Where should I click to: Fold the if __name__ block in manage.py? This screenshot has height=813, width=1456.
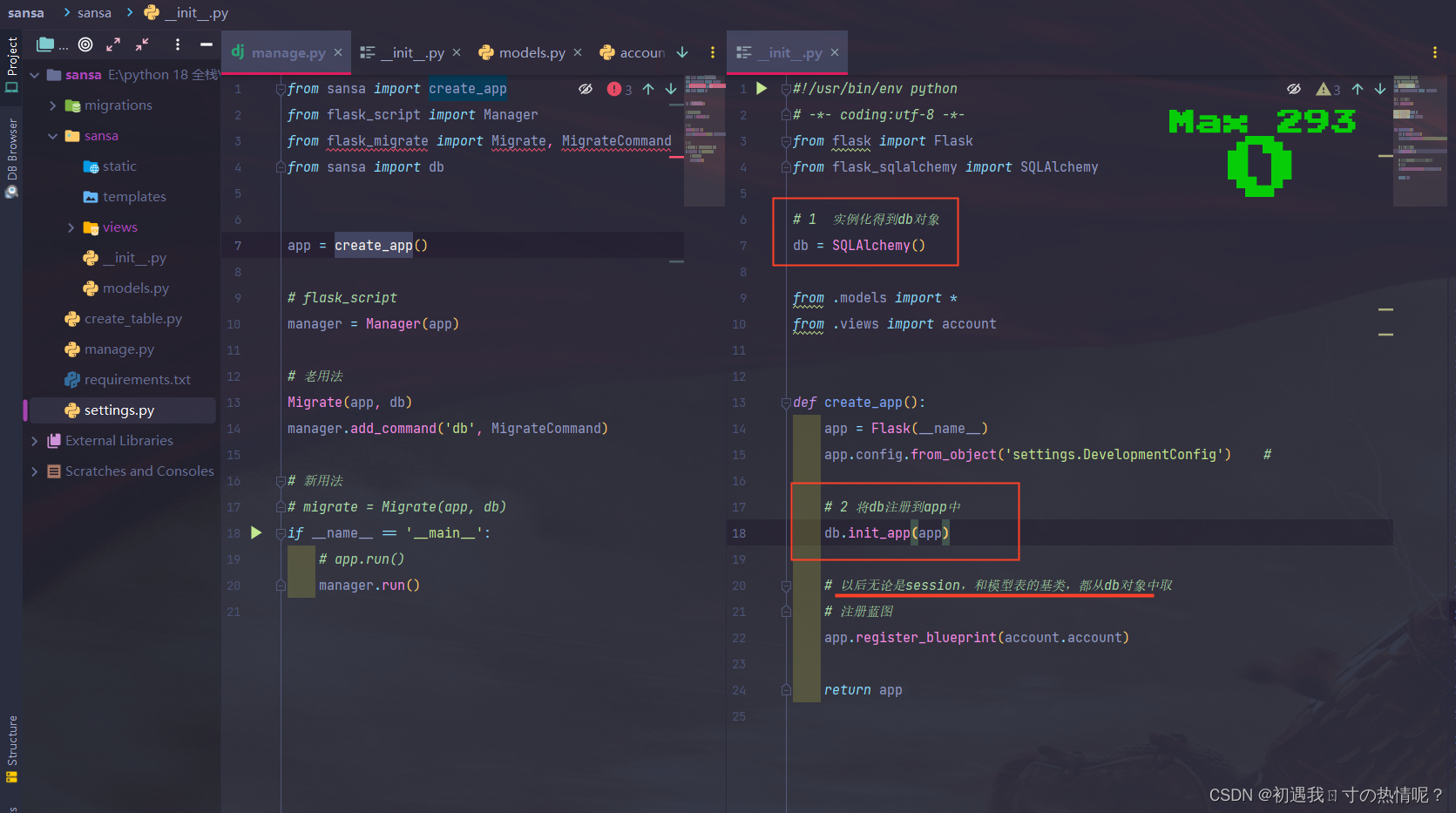281,533
